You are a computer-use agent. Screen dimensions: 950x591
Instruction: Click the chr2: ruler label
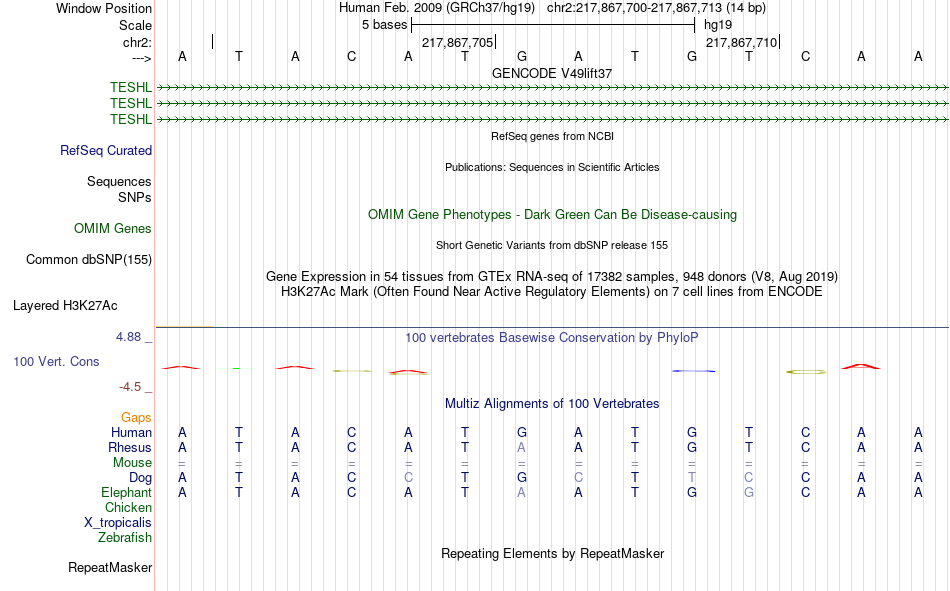click(137, 42)
